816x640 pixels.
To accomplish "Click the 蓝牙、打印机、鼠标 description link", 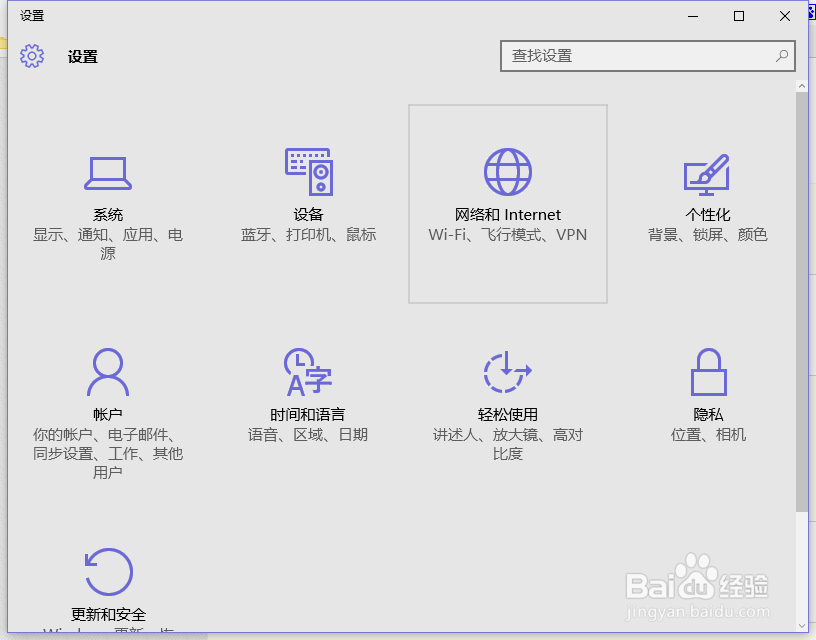I will click(308, 234).
